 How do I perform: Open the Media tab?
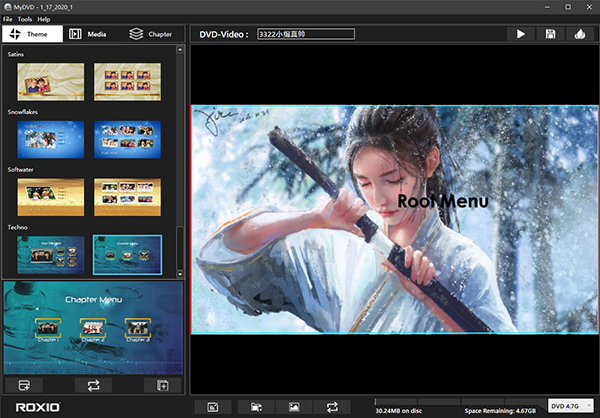coord(92,34)
